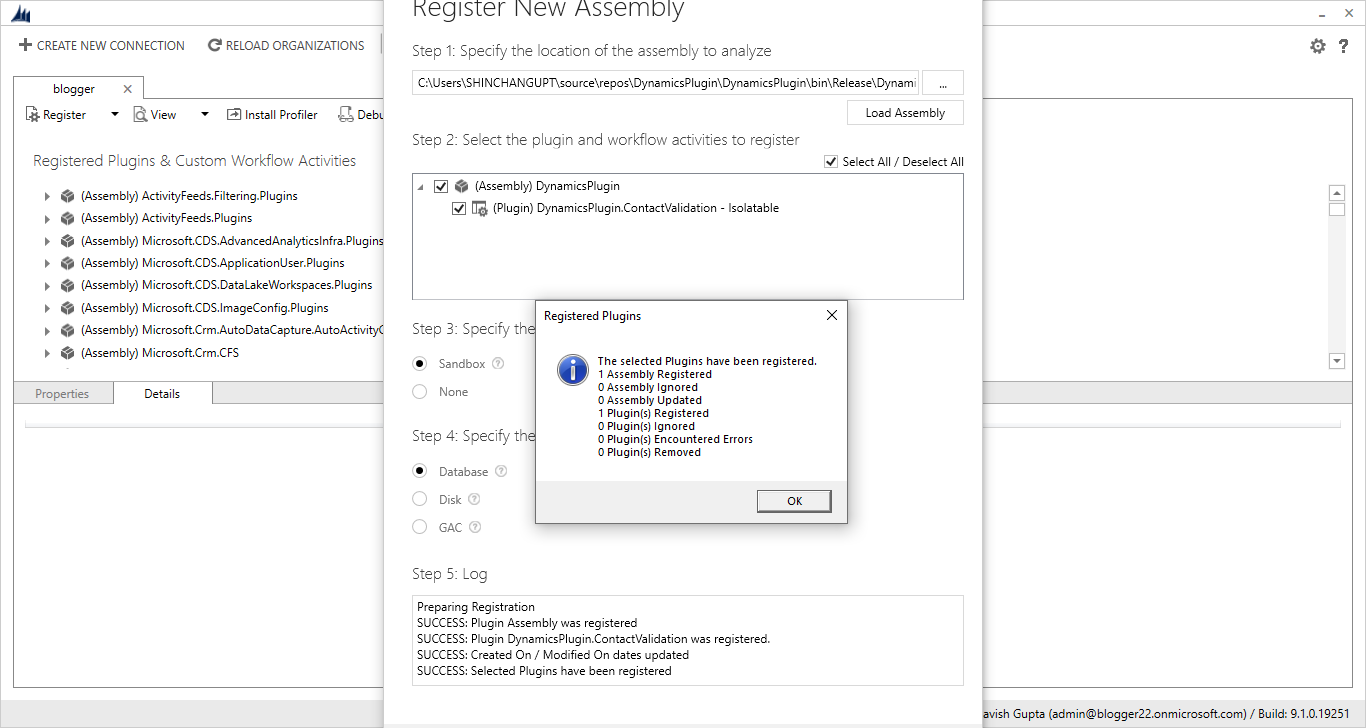Select the None isolation mode radio button
This screenshot has width=1366, height=728.
point(419,391)
